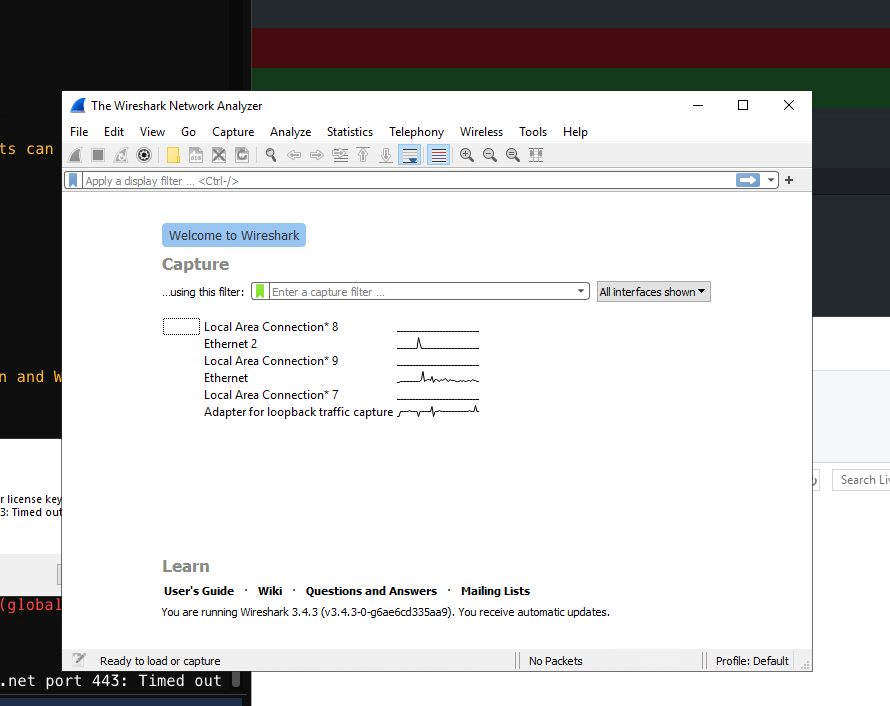
Task: Toggle packet colorization button
Action: coord(438,155)
